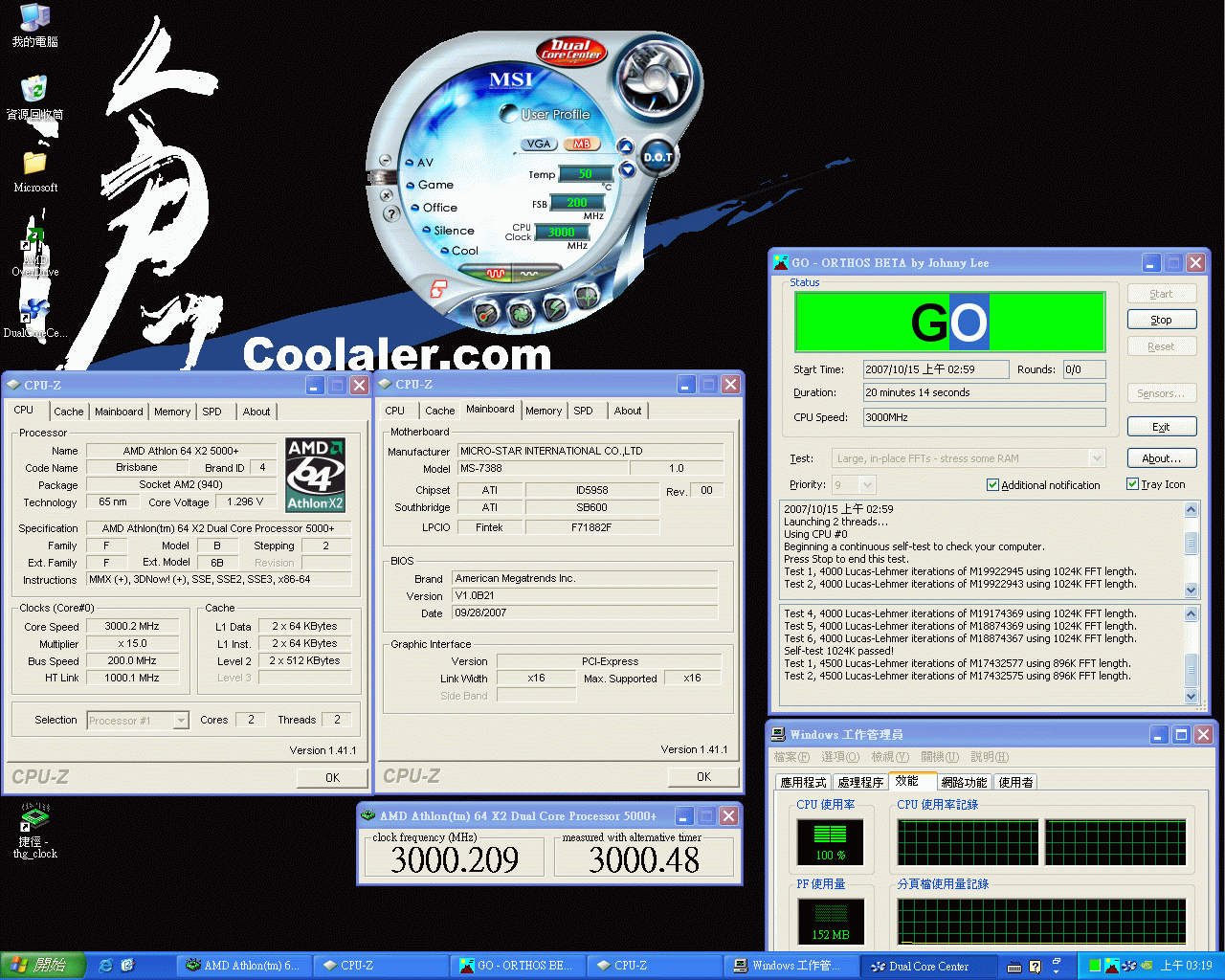Open the 網路功能 tab in Task Manager
This screenshot has height=980, width=1225.
point(964,782)
